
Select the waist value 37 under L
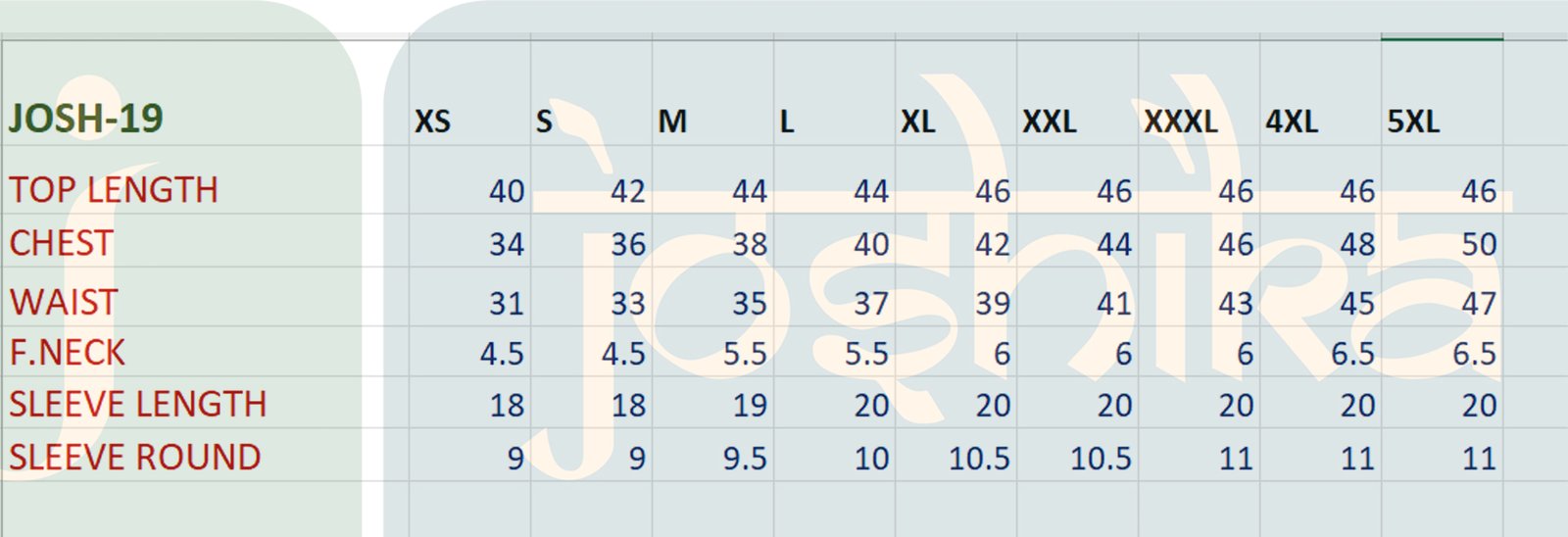870,304
